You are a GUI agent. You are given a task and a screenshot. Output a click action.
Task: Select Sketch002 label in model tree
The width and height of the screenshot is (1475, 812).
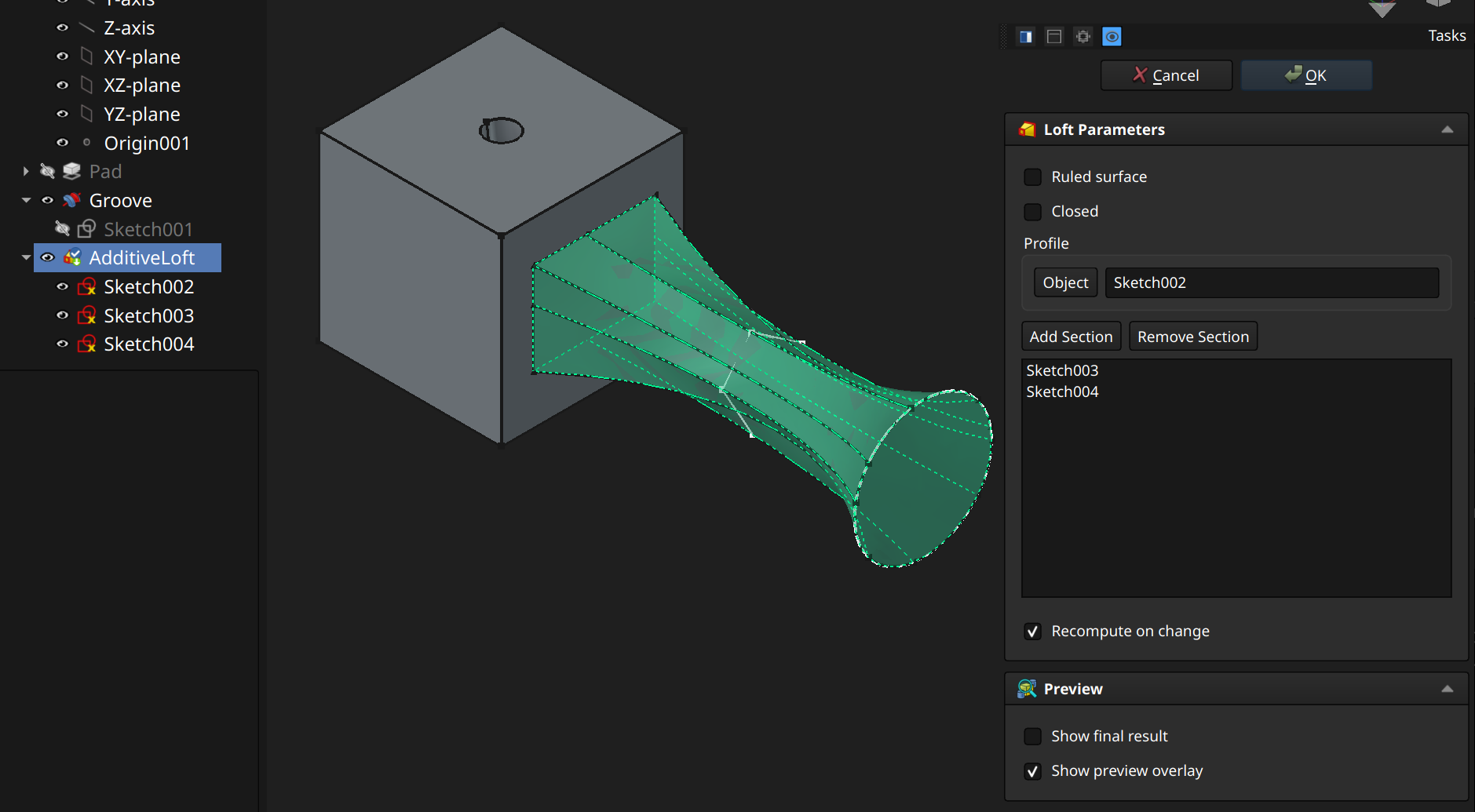click(149, 286)
